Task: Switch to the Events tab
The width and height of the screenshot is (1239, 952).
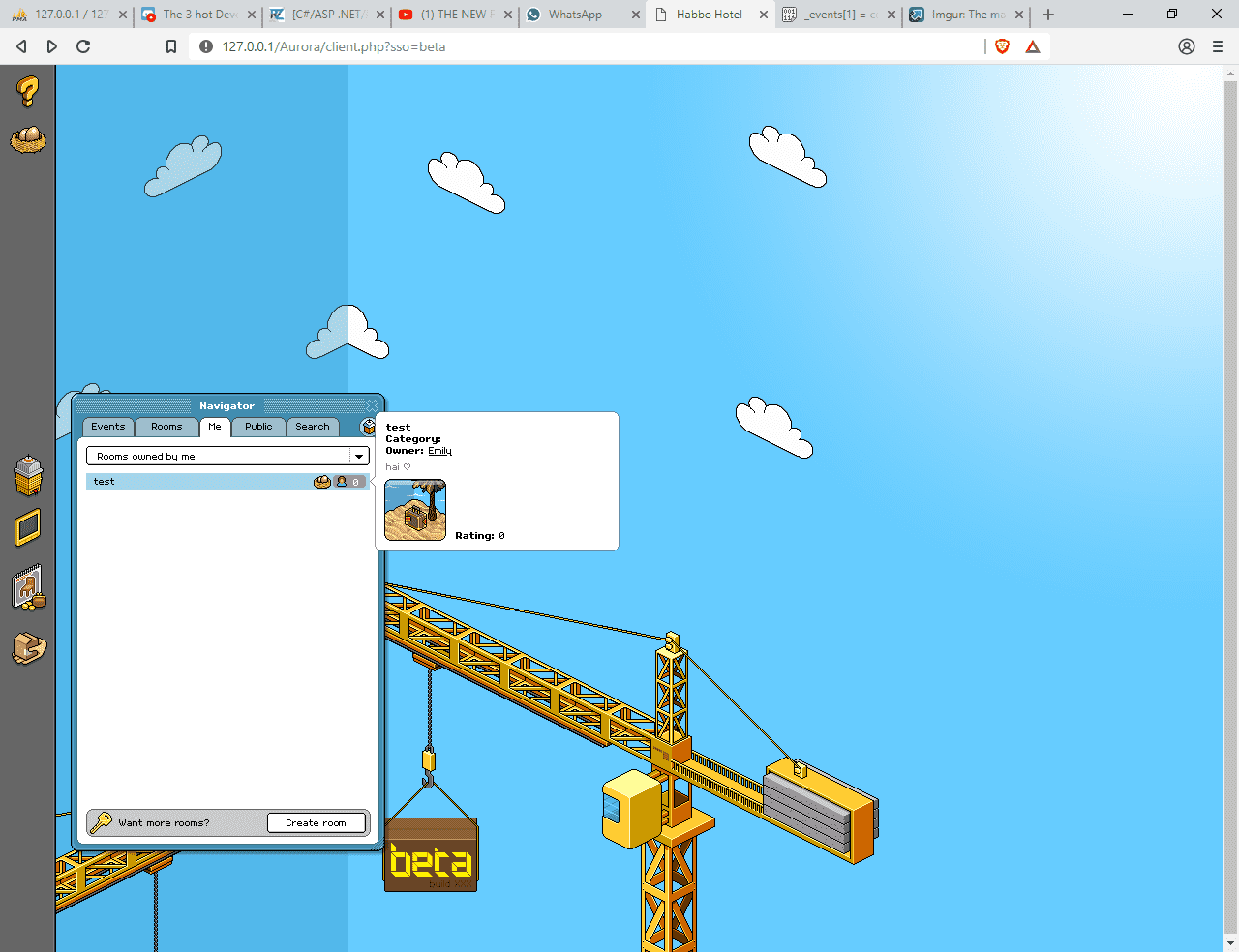Action: pos(107,427)
